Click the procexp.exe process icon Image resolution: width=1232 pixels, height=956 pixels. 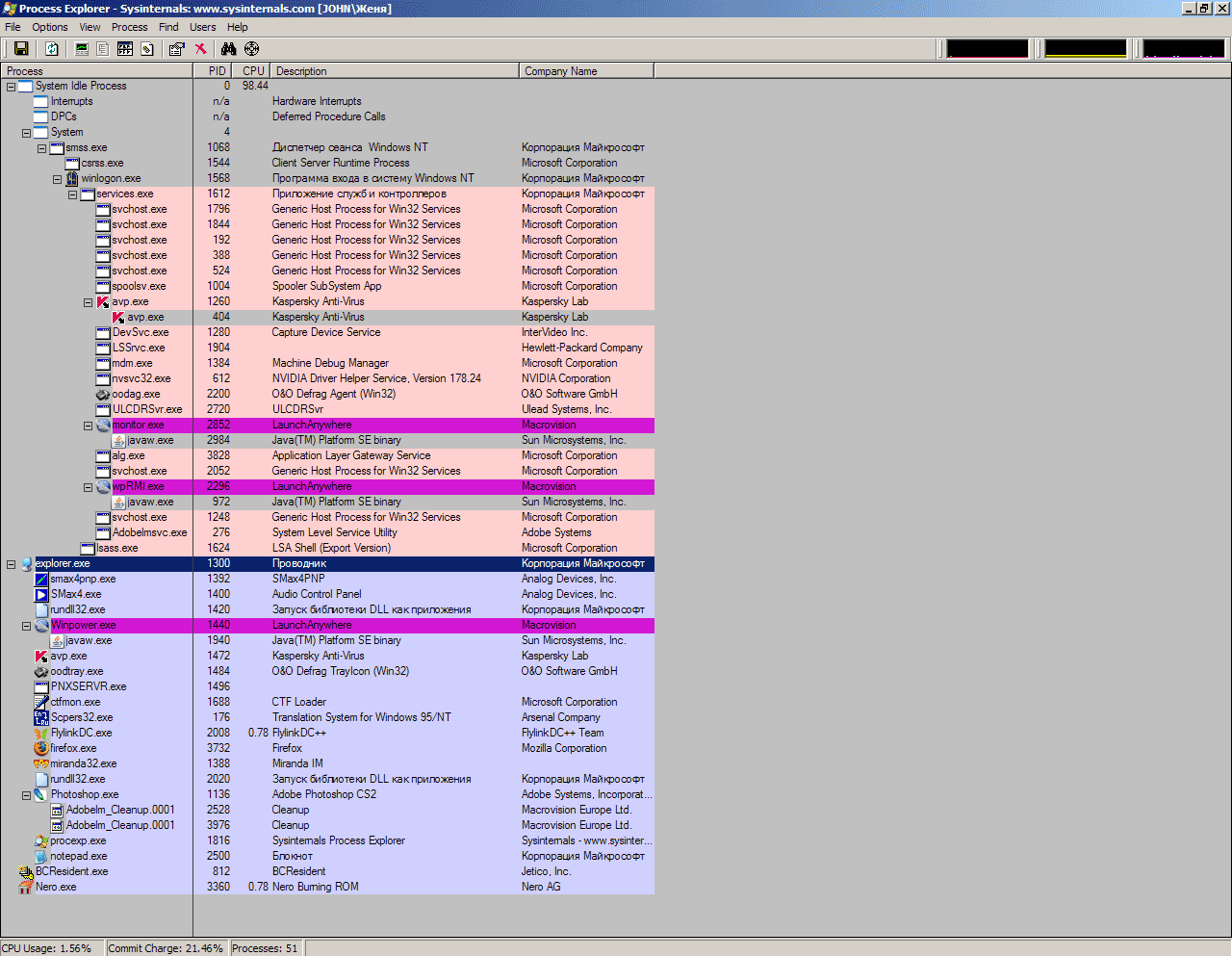click(41, 840)
